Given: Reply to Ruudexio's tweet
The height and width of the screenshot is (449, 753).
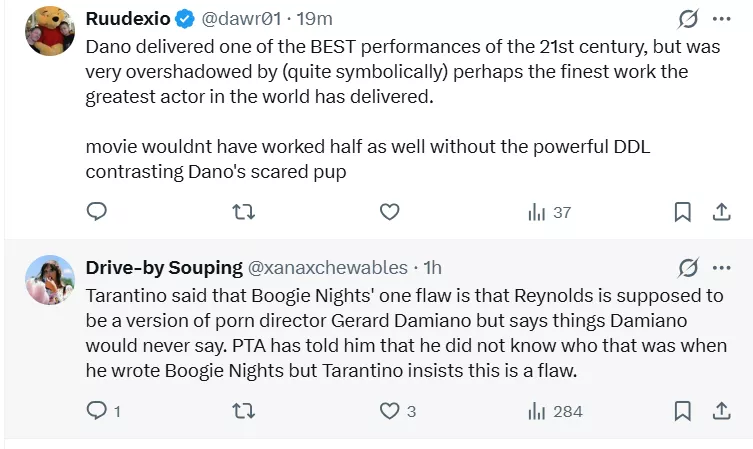Looking at the screenshot, I should point(97,212).
